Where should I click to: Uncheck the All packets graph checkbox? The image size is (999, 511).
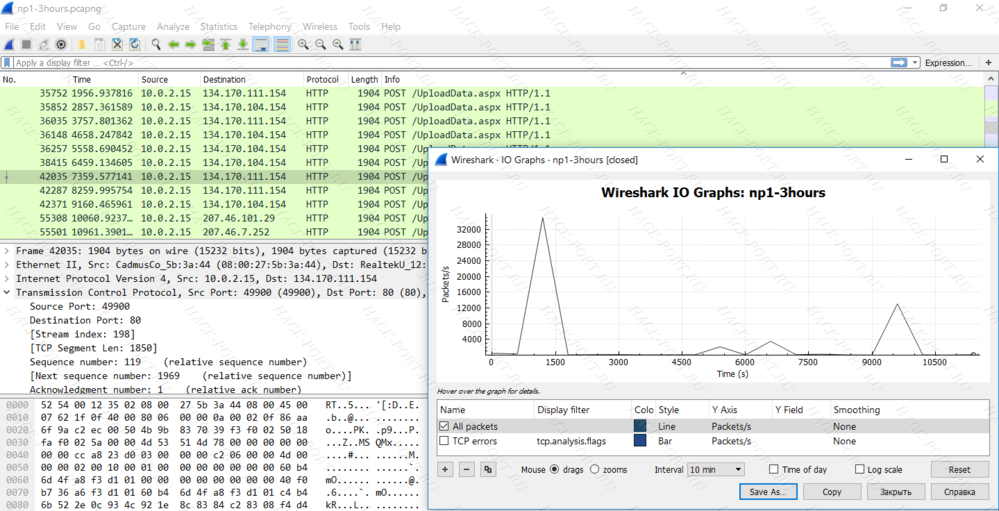point(445,426)
